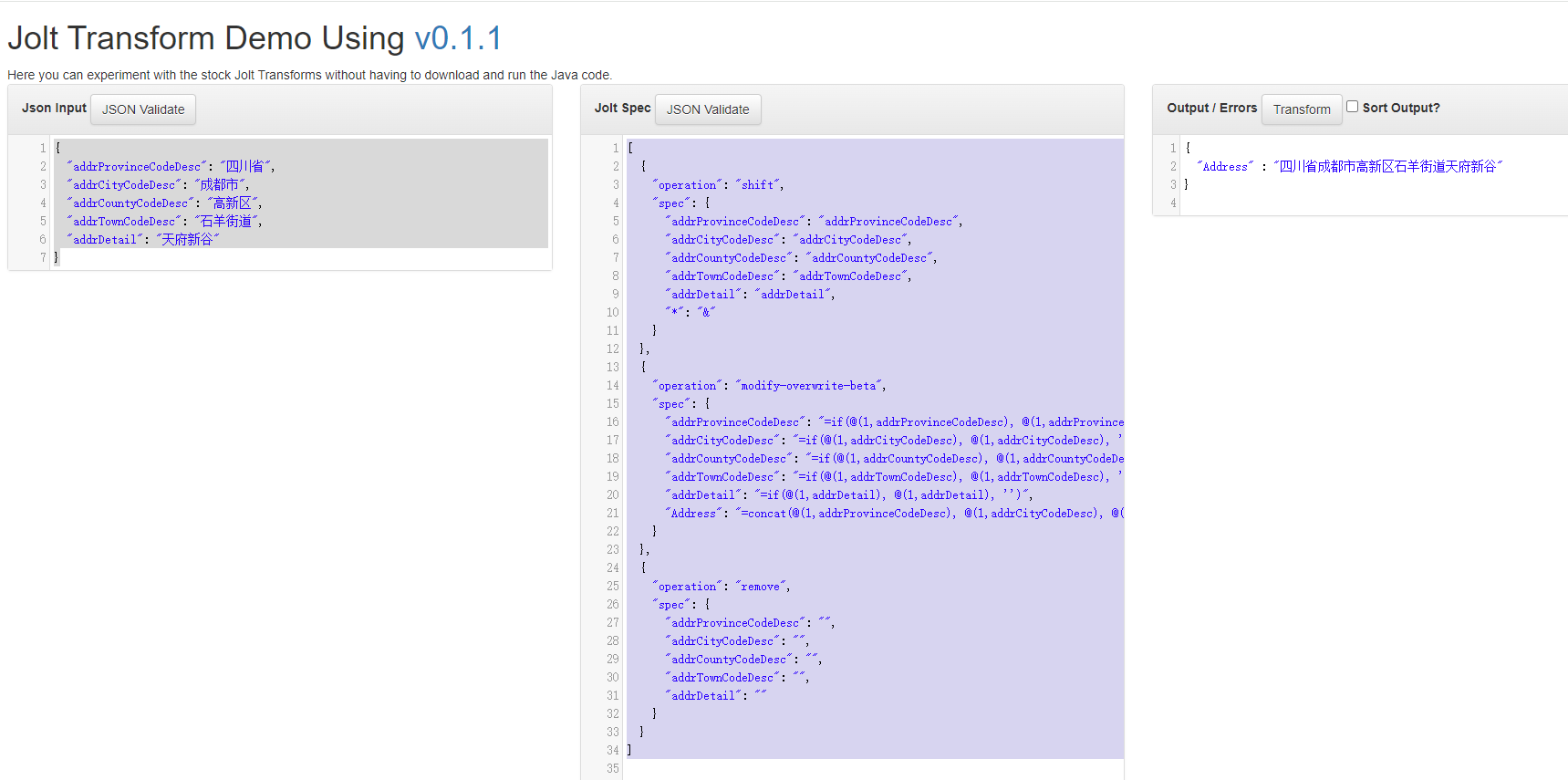Screen dimensions: 1568x780
Task: Click JSON Validate button in Jolt Spec panel
Action: click(708, 109)
